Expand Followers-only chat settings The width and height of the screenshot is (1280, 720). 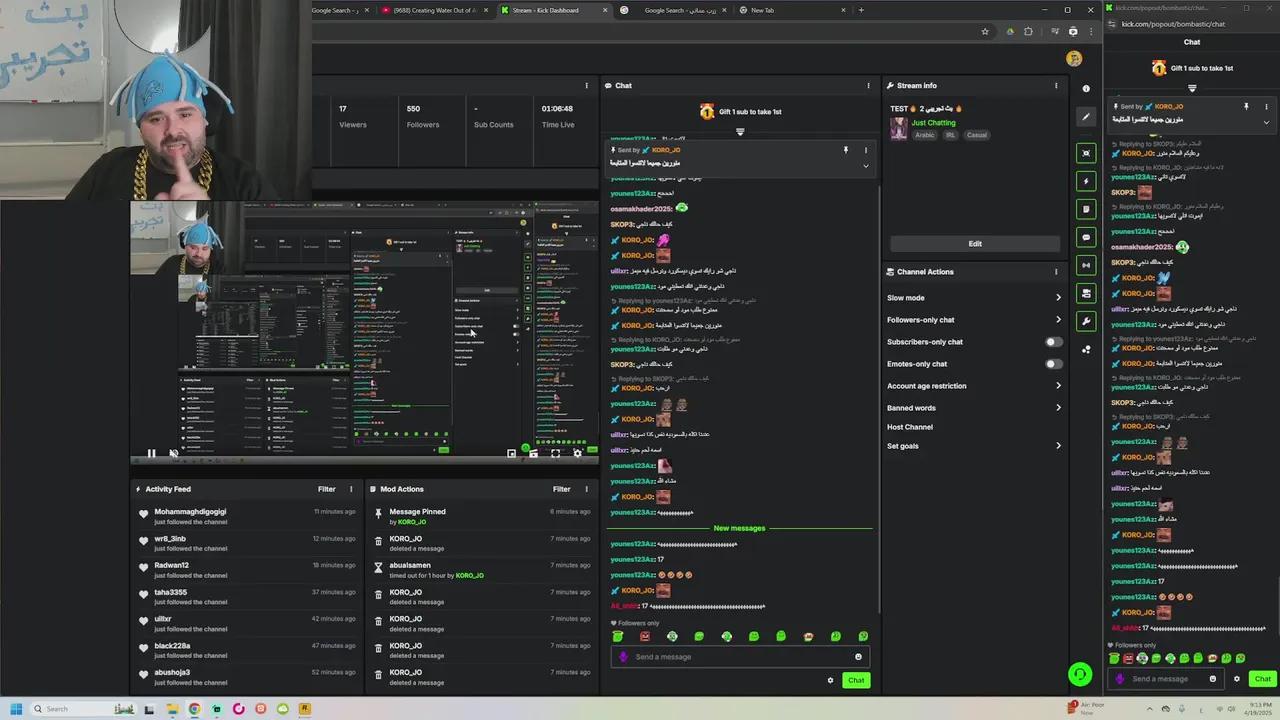coord(974,320)
